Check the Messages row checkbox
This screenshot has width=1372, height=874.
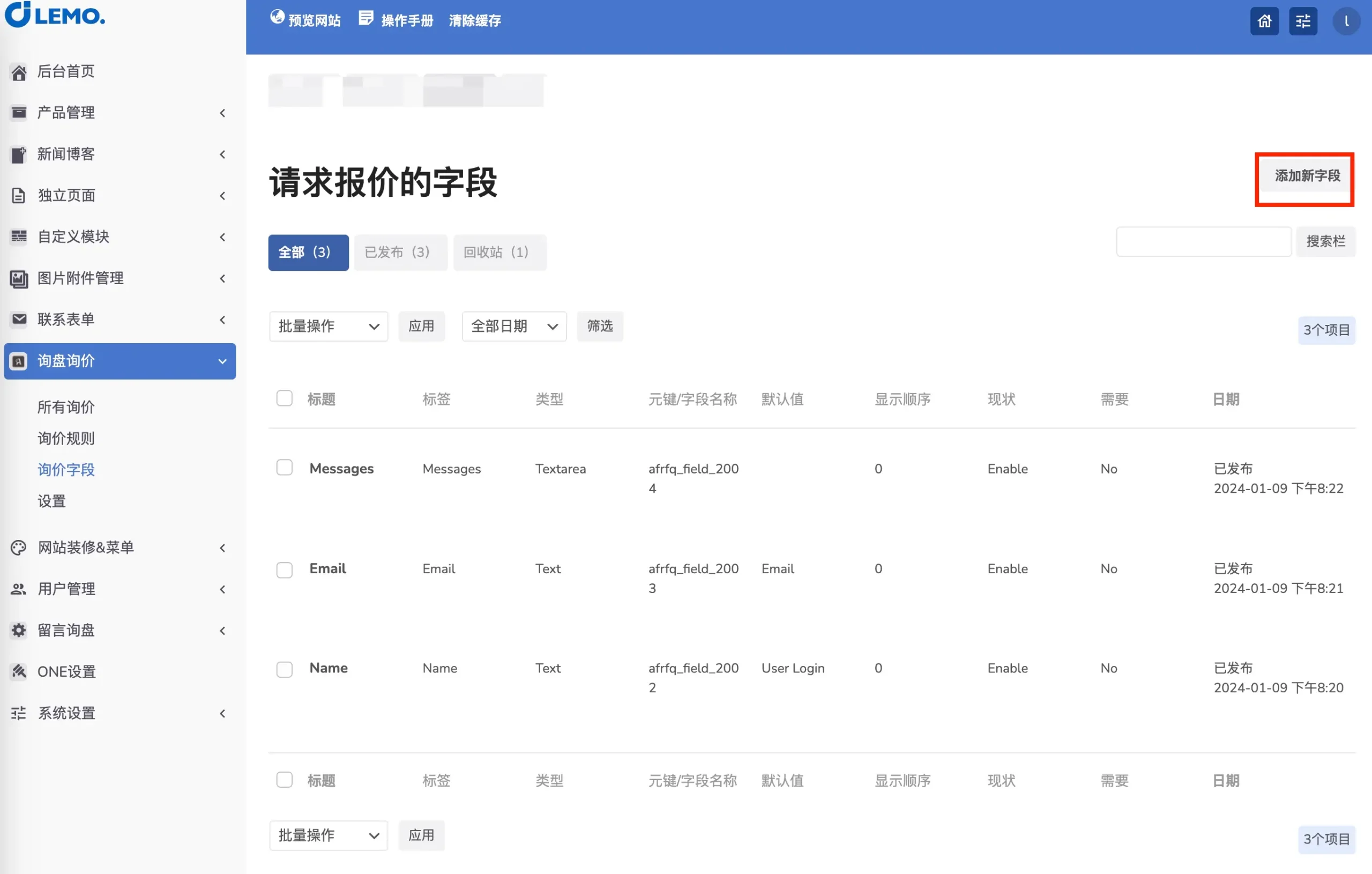(x=284, y=468)
